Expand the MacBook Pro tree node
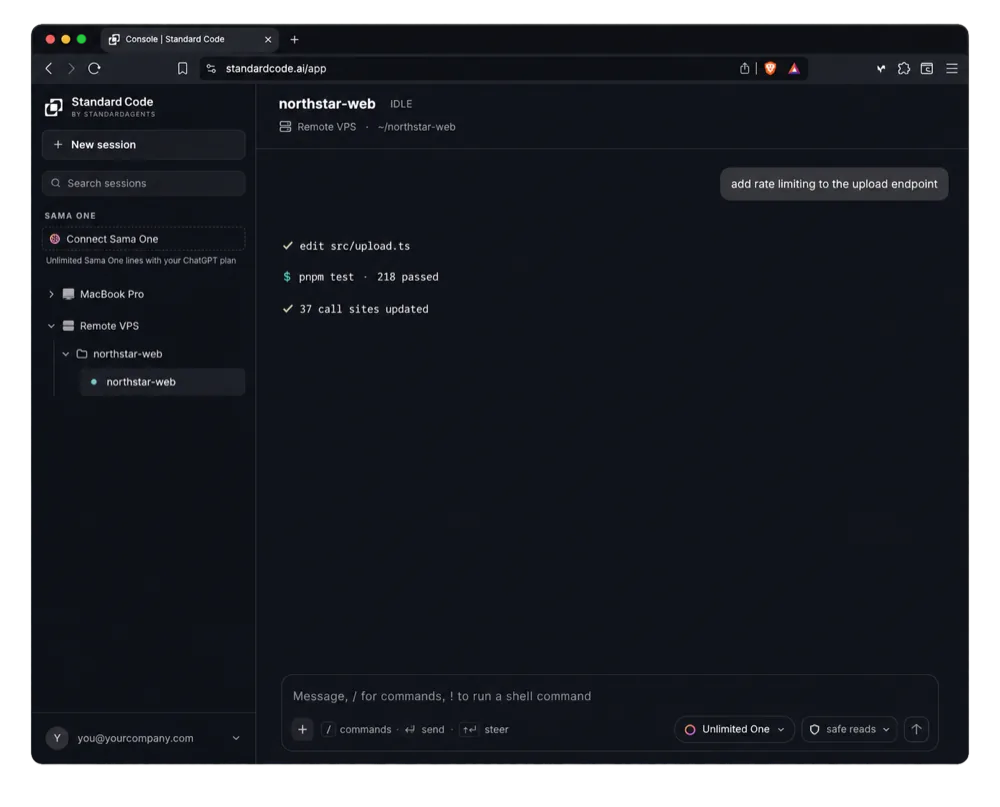This screenshot has width=1000, height=807. coord(52,294)
